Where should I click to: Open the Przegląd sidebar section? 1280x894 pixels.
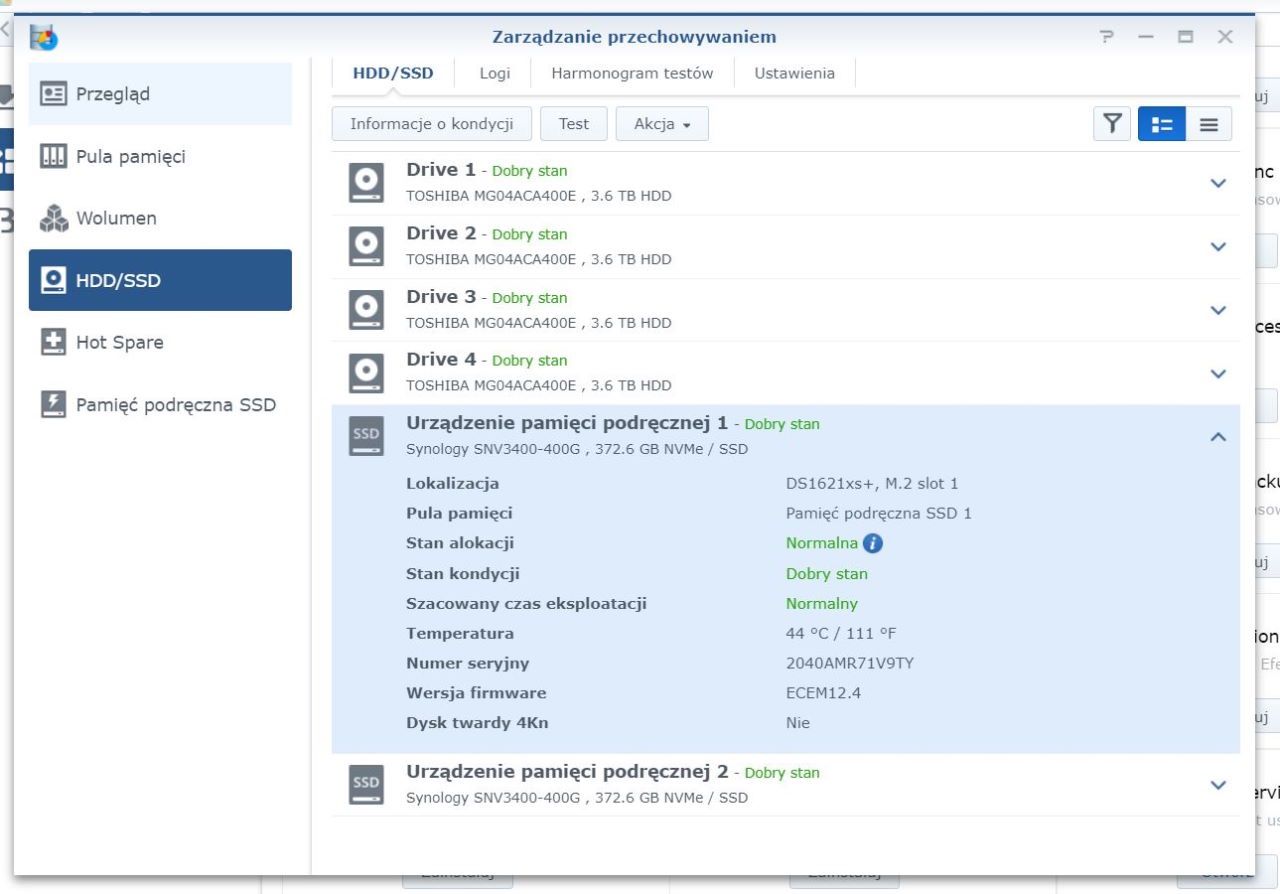click(160, 94)
